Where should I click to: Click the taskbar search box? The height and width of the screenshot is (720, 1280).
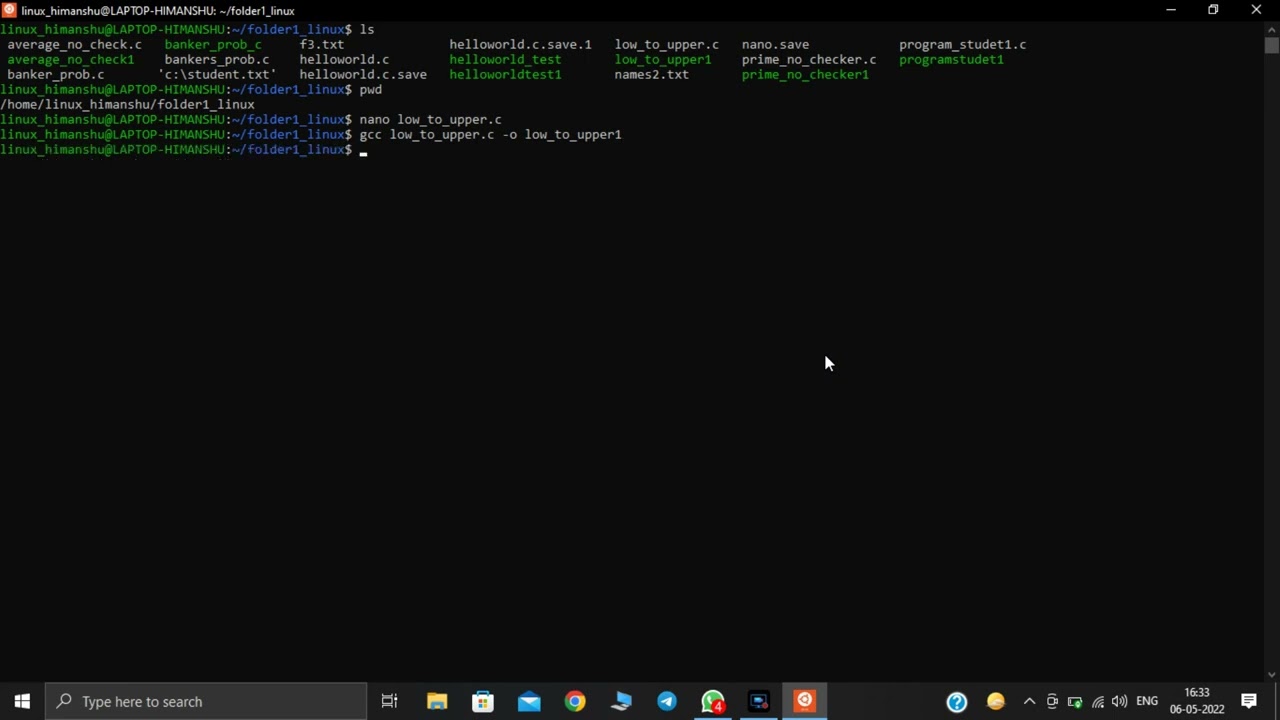(x=207, y=701)
